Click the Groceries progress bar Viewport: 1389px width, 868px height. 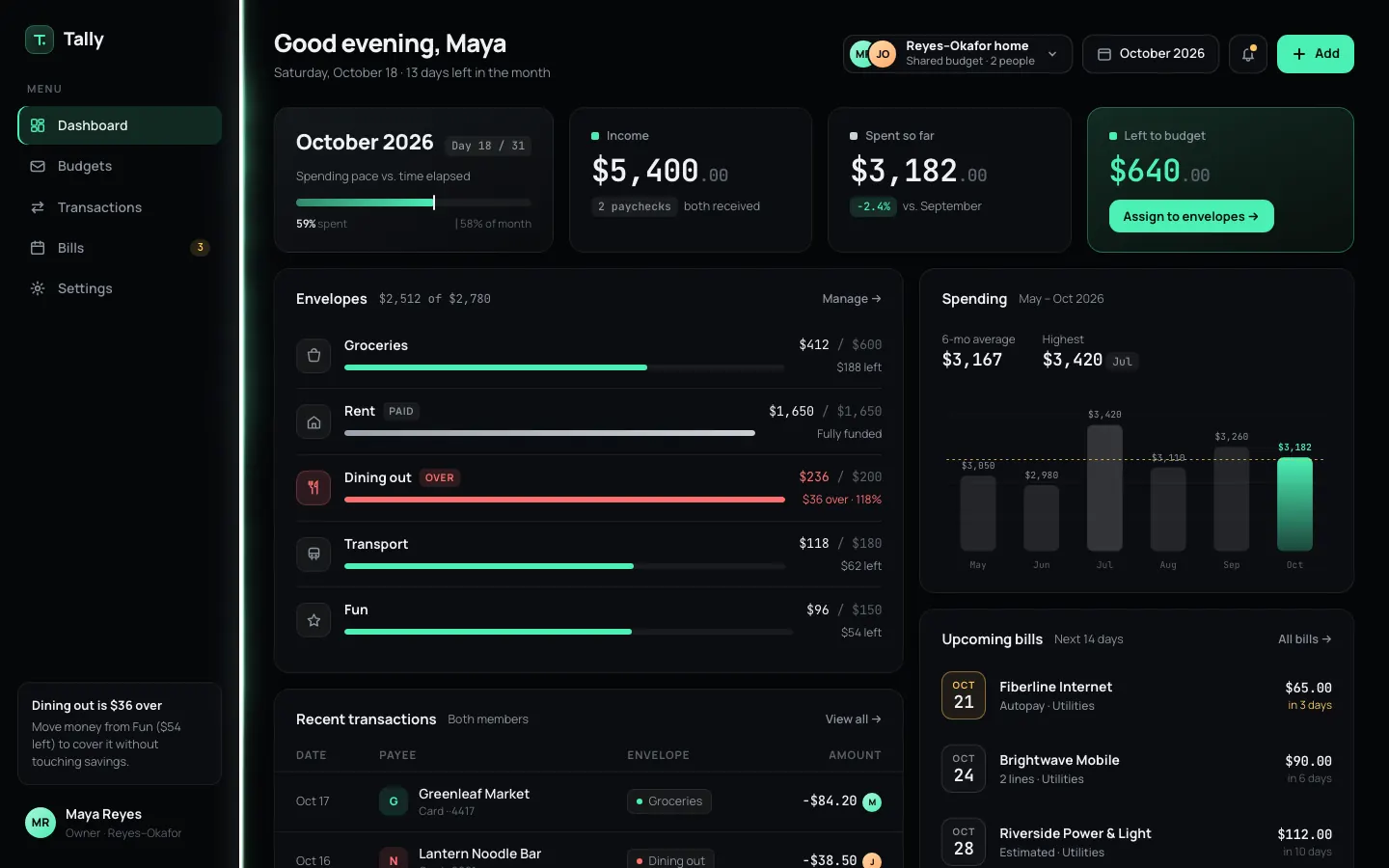click(x=564, y=367)
